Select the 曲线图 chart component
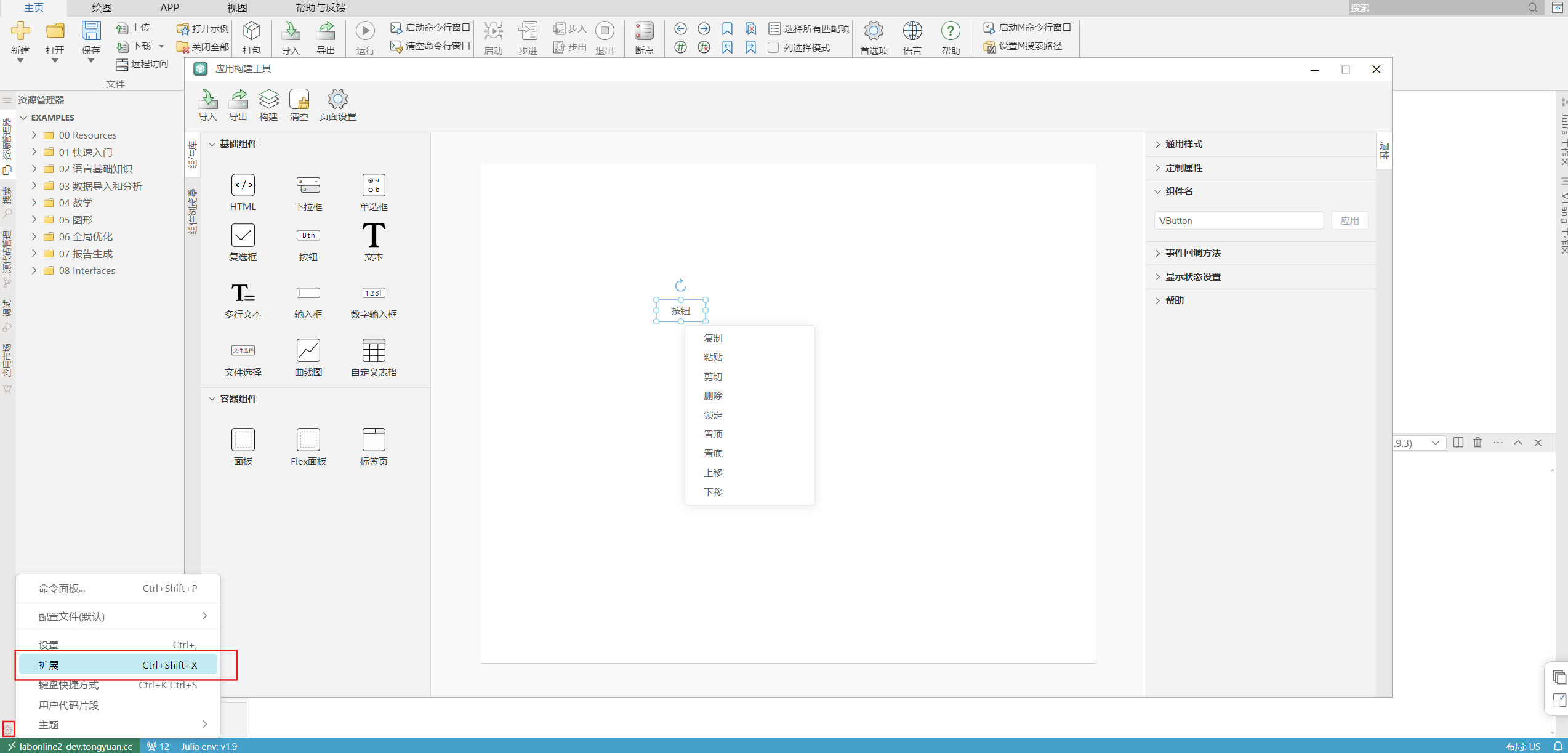1568x753 pixels. pyautogui.click(x=308, y=351)
